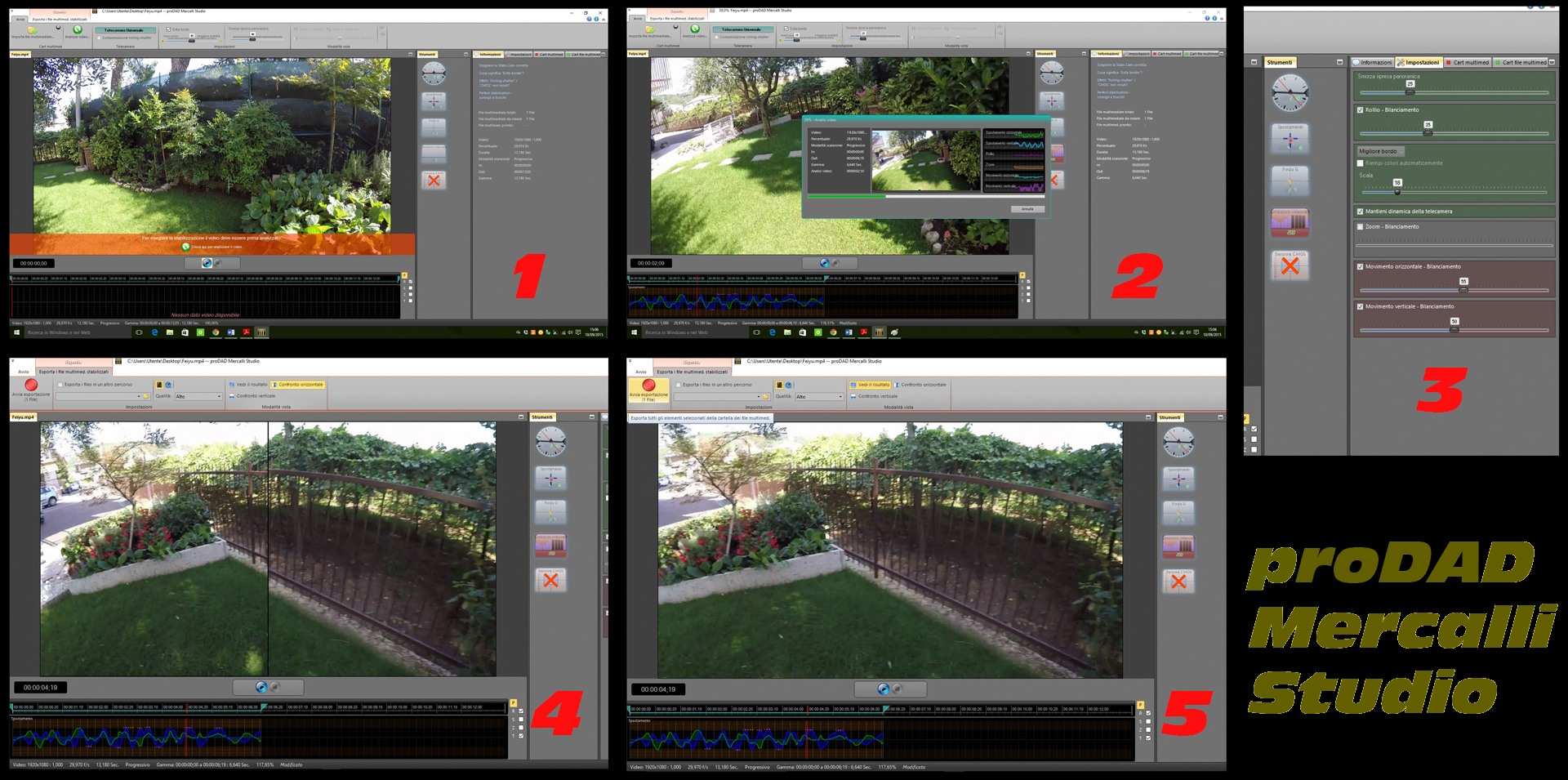In screenshot 1, open Edge from the taskbar
The height and width of the screenshot is (780, 1568).
pyautogui.click(x=154, y=332)
